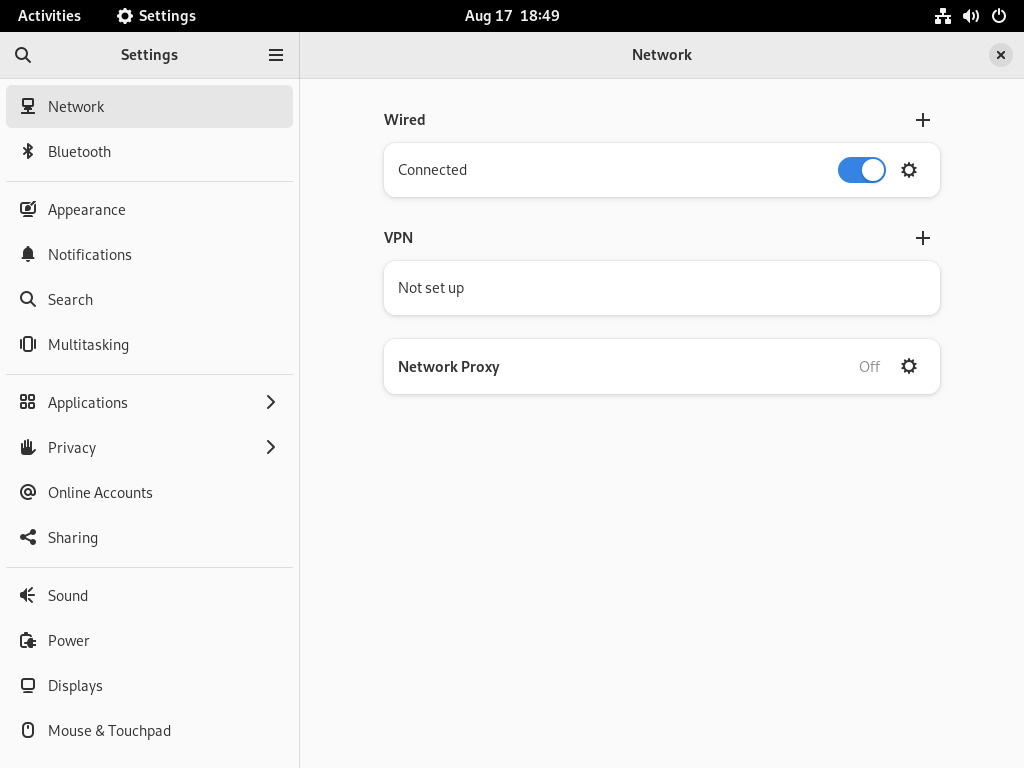Close the Settings window

click(1000, 55)
